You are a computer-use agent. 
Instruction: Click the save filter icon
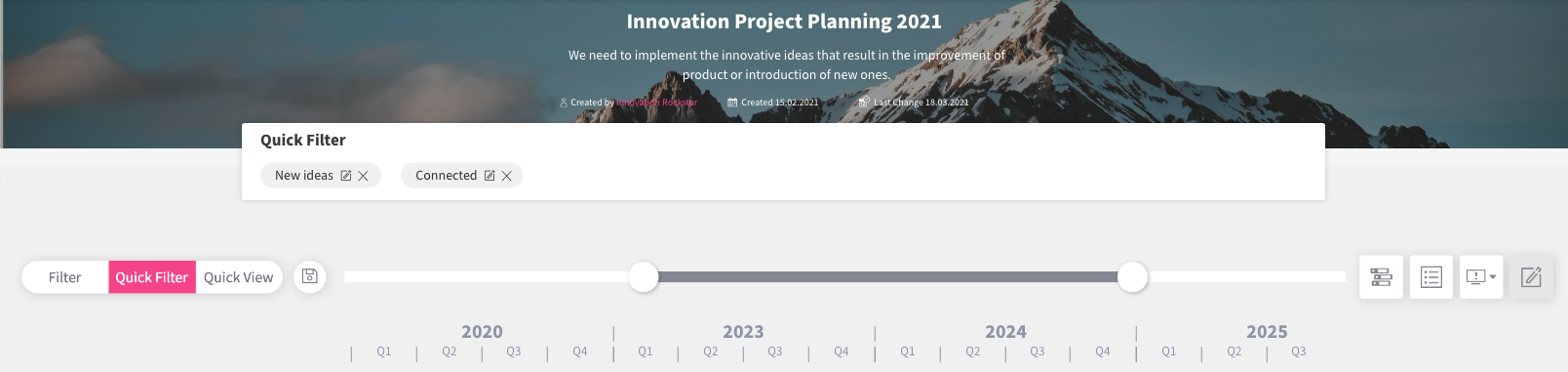(x=310, y=276)
